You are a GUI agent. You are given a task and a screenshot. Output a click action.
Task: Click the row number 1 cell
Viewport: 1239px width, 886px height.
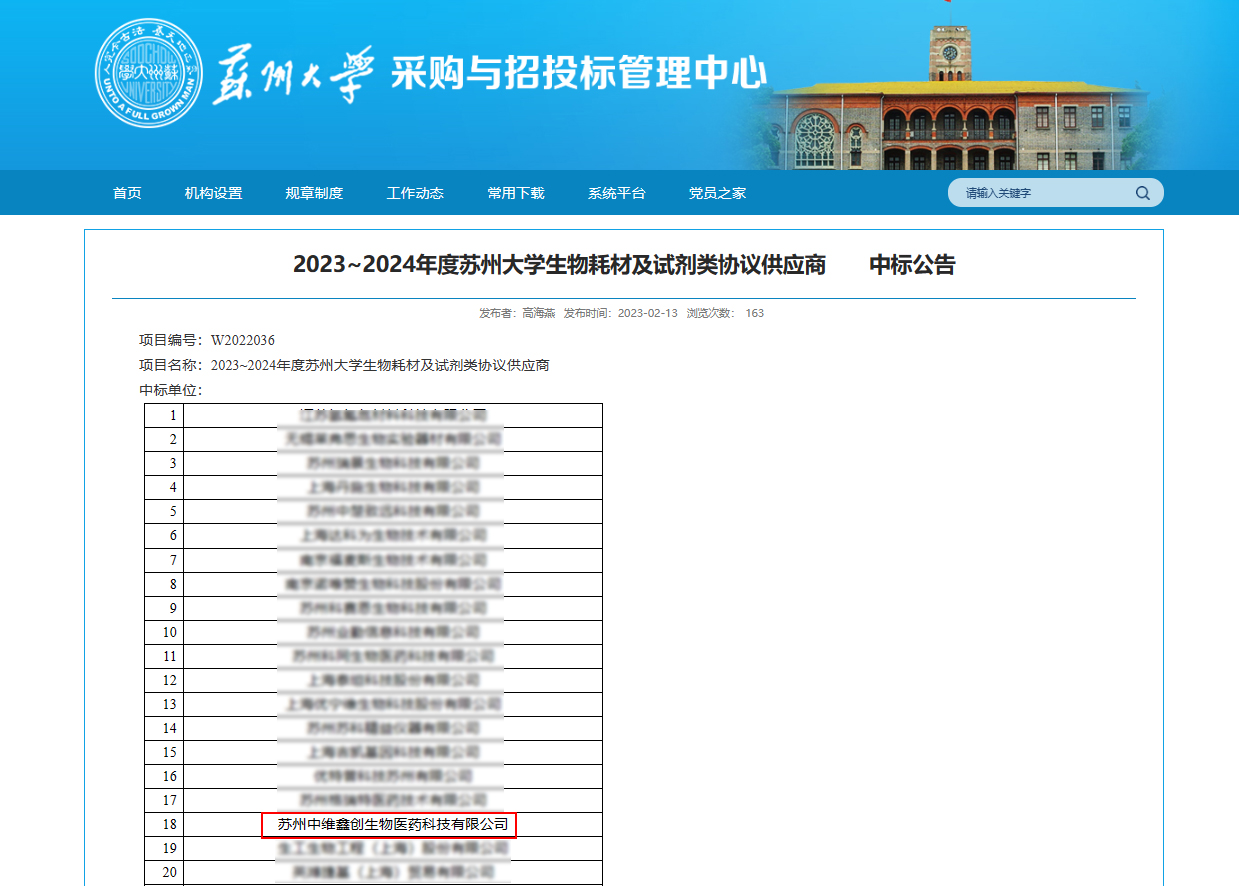164,415
